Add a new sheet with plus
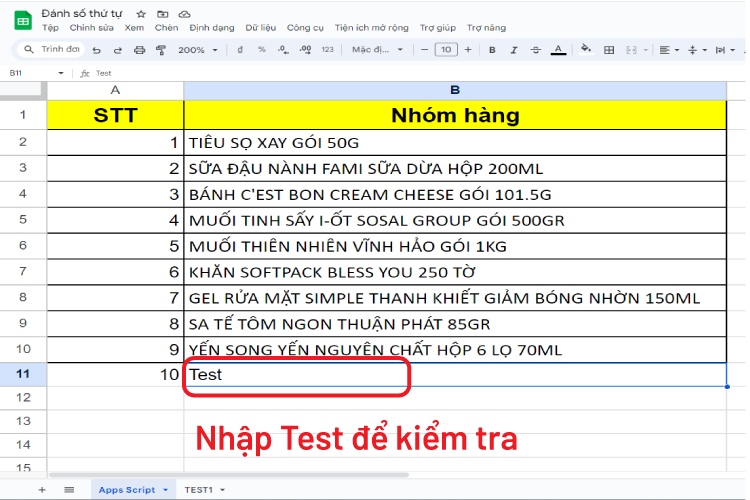 tap(42, 489)
